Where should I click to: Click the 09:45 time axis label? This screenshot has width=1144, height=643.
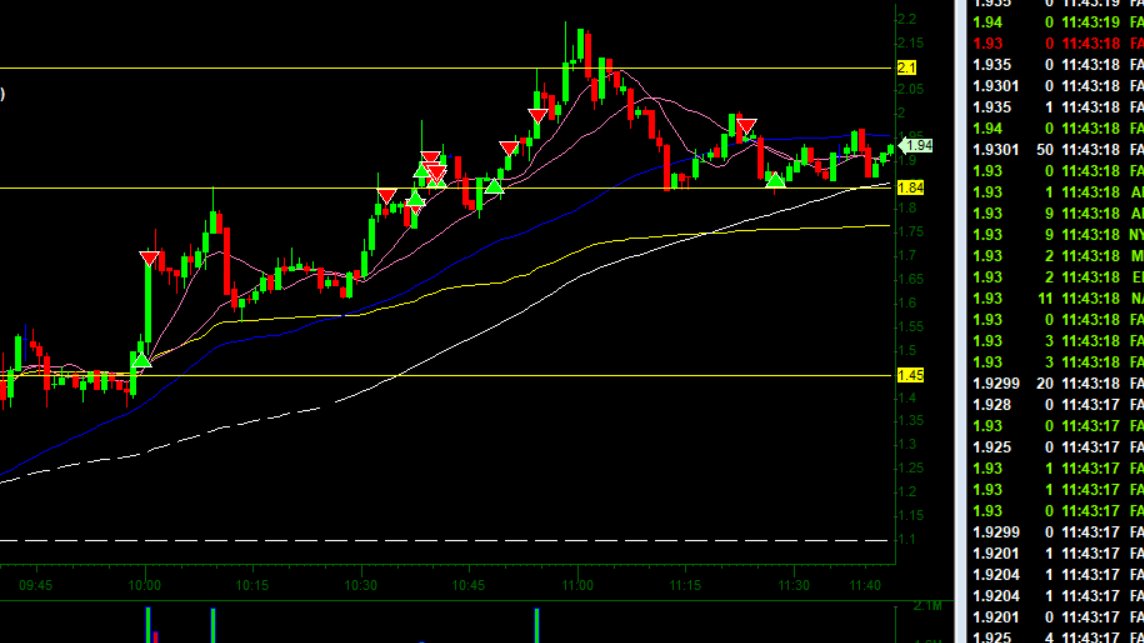click(x=35, y=585)
